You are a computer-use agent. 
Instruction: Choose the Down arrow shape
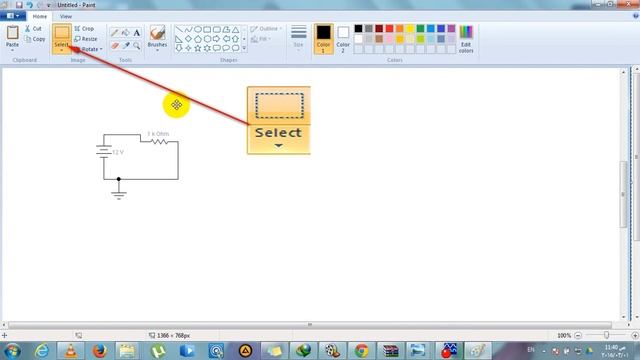click(x=179, y=48)
